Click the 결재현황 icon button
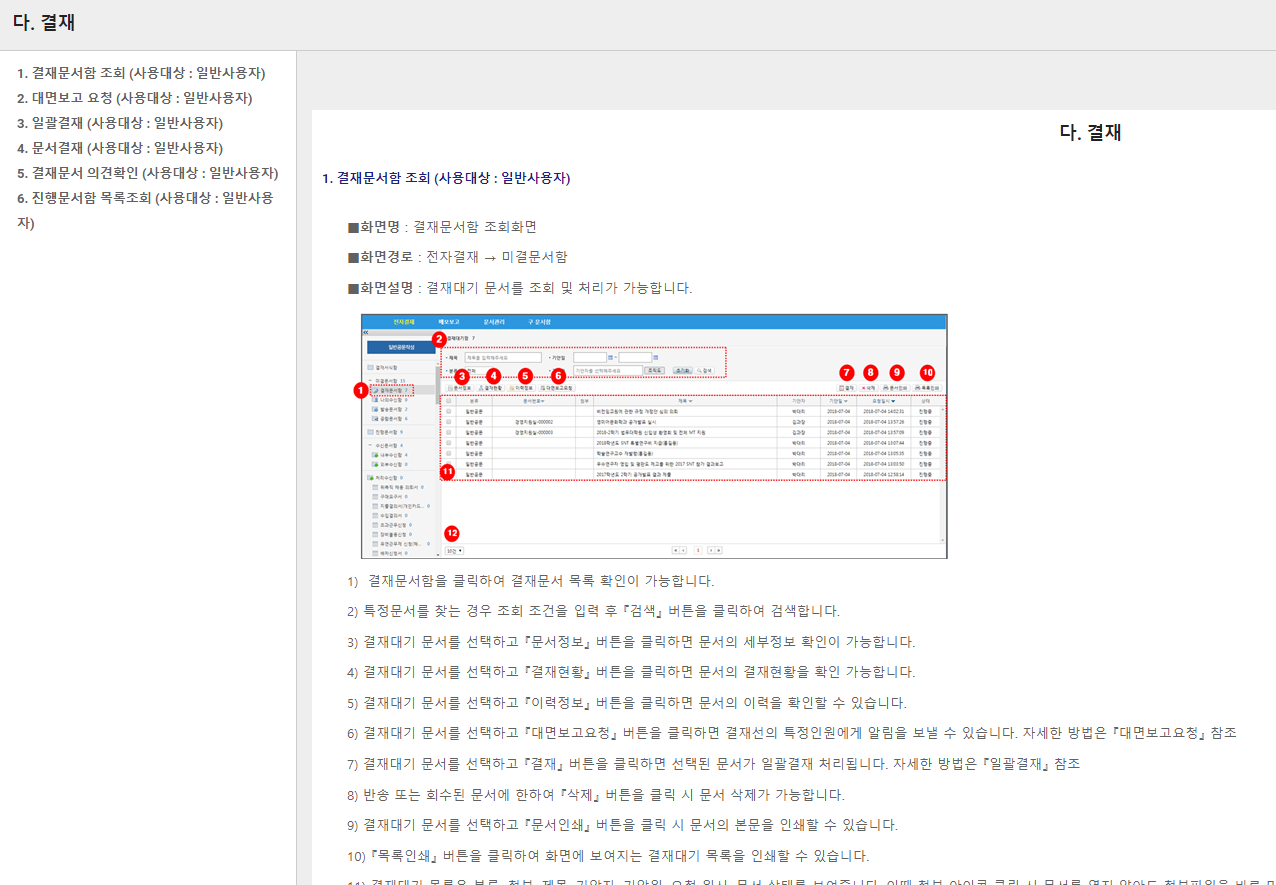The width and height of the screenshot is (1276, 885). coord(490,387)
